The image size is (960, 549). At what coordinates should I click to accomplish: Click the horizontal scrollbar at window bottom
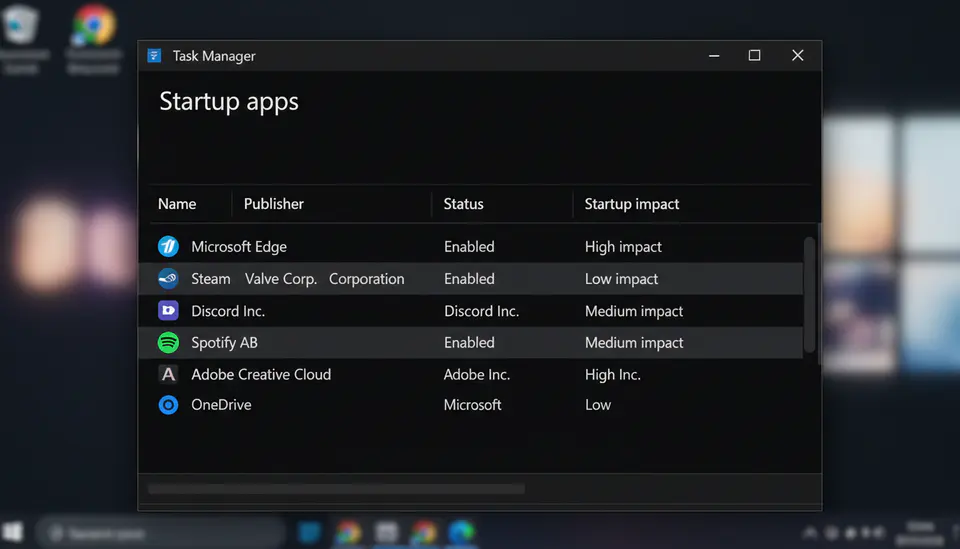[336, 488]
